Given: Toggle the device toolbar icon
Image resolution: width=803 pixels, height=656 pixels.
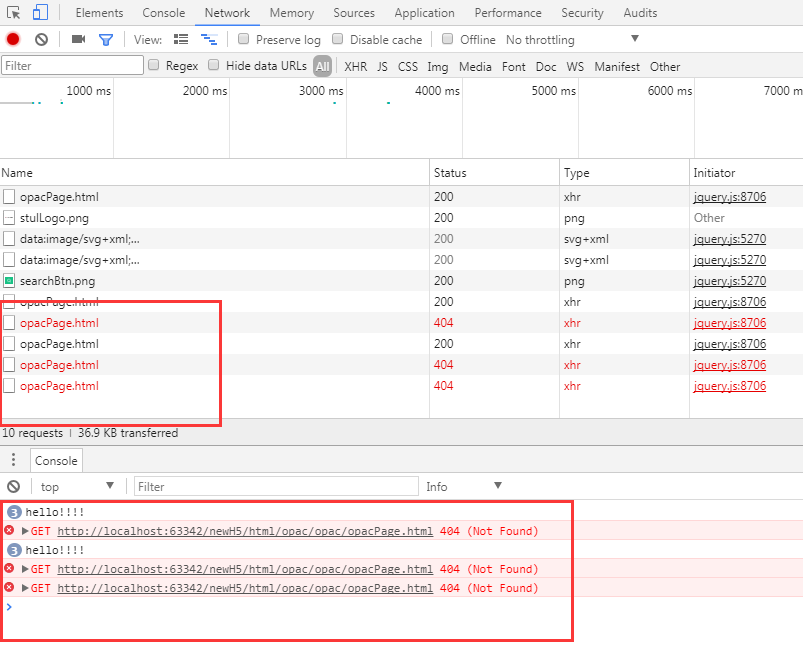Looking at the screenshot, I should click(x=40, y=12).
